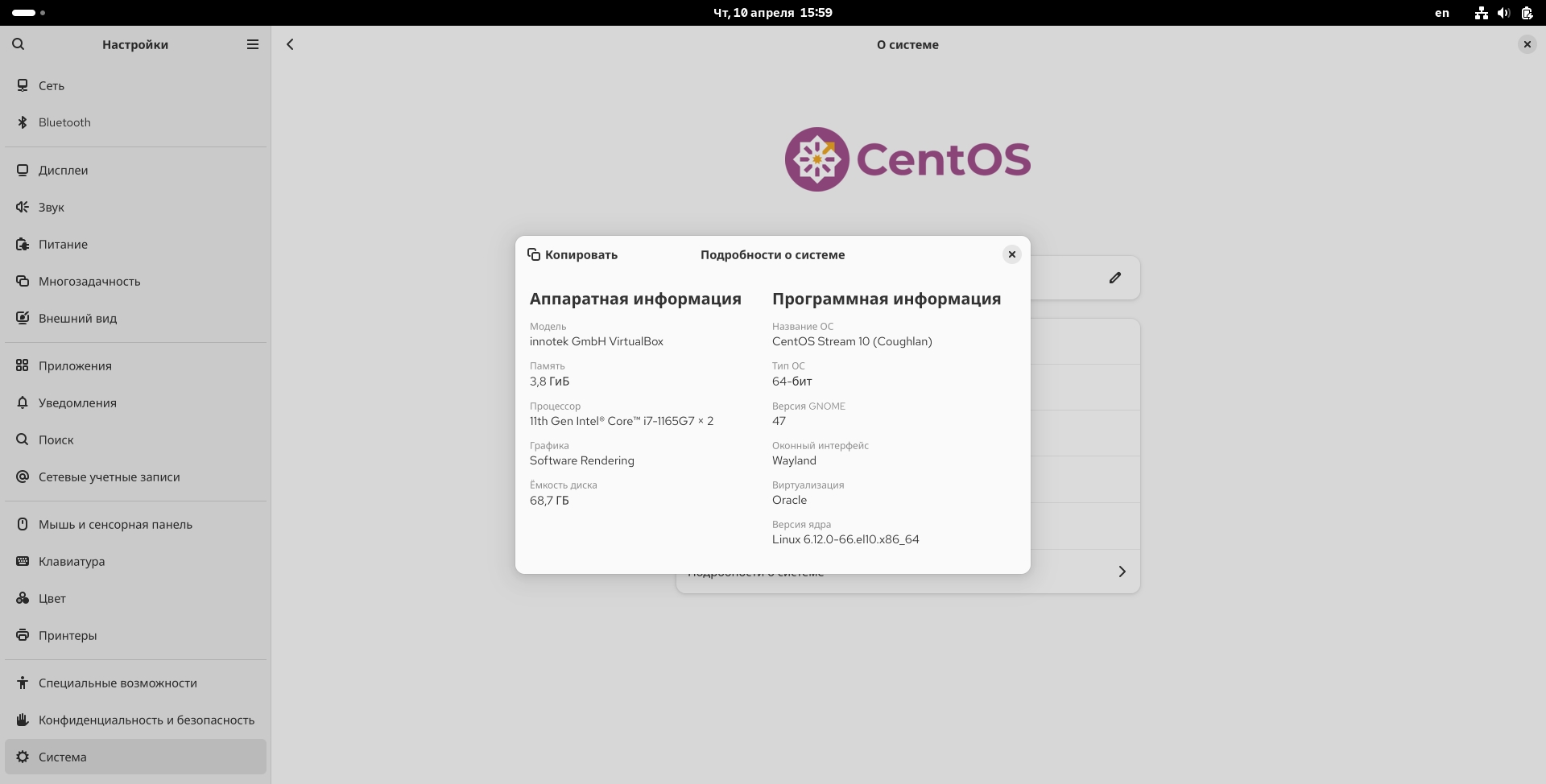Click the CentOS logo image
This screenshot has width=1546, height=784.
click(x=907, y=159)
